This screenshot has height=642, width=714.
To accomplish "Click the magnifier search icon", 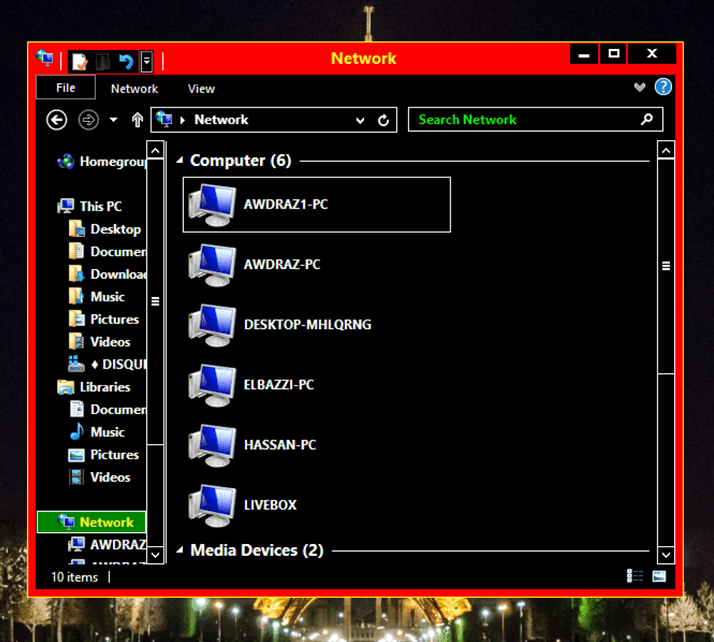I will pos(647,120).
